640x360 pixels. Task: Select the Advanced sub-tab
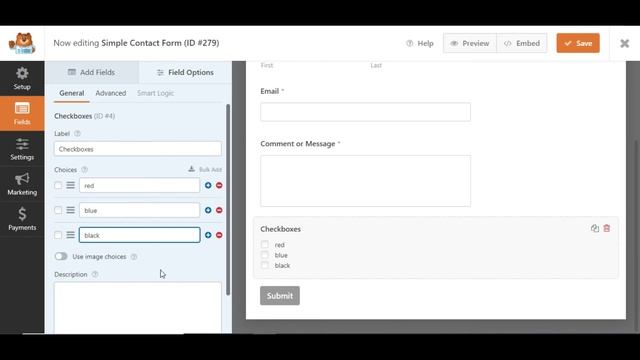tap(111, 93)
